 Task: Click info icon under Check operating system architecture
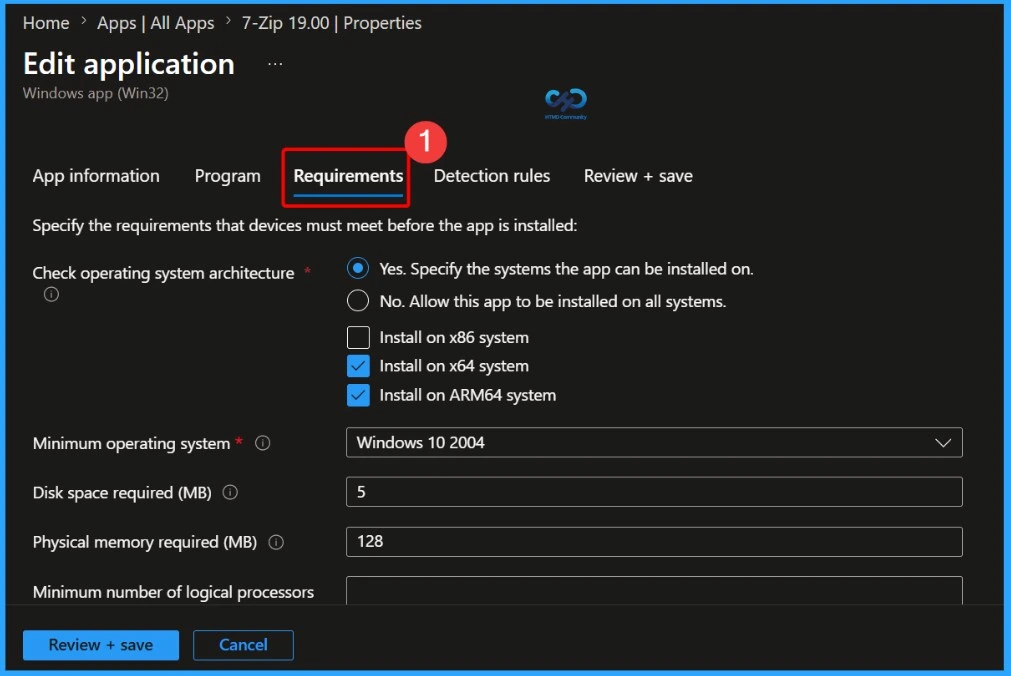coord(51,295)
